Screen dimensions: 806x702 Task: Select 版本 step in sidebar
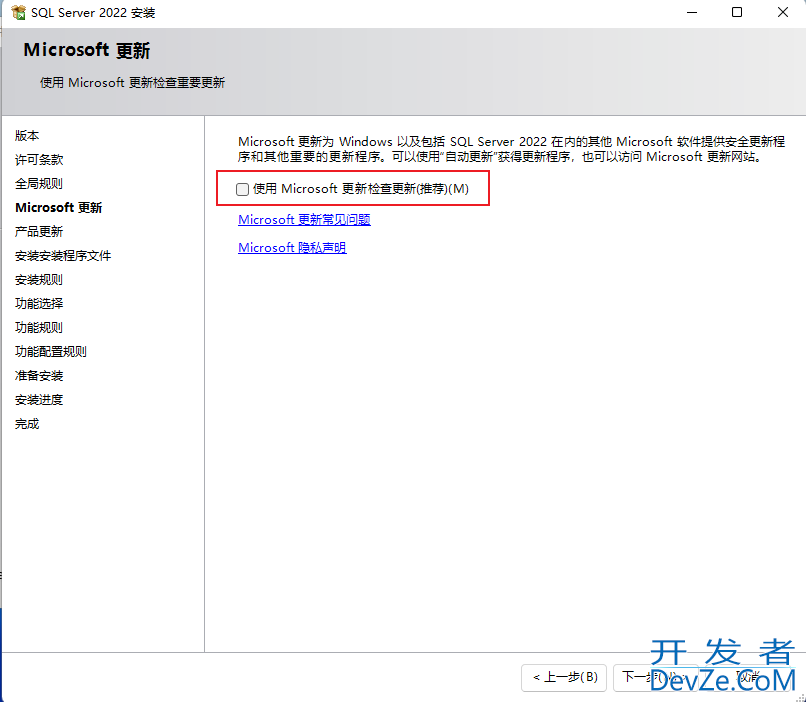27,136
